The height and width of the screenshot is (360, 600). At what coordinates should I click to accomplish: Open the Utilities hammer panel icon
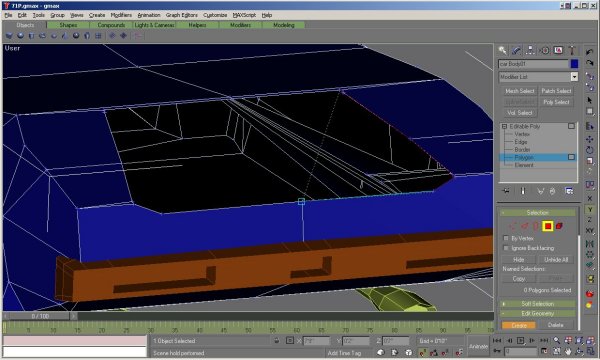pyautogui.click(x=572, y=50)
